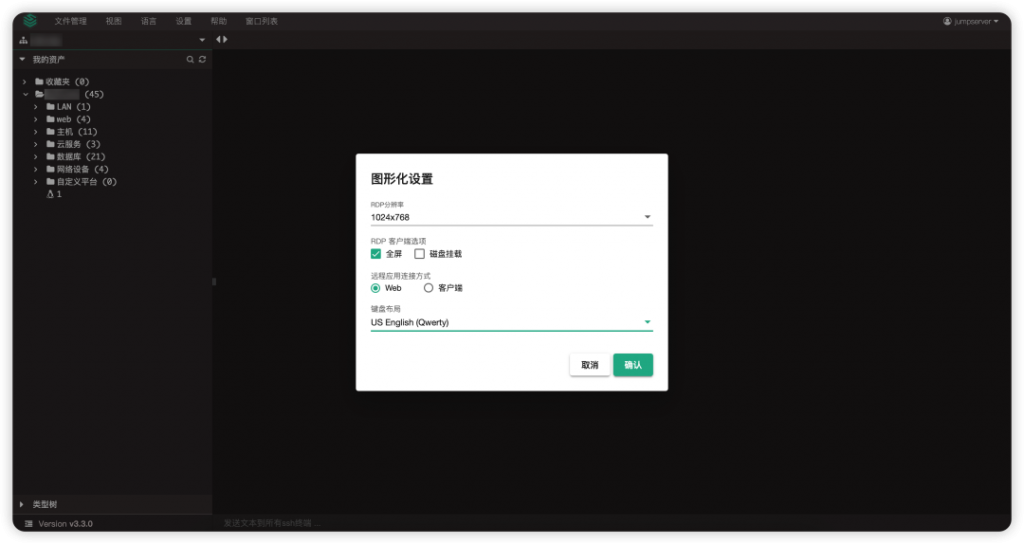Click the sidebar resize handle
Viewport: 1024px width, 544px height.
coord(214,282)
